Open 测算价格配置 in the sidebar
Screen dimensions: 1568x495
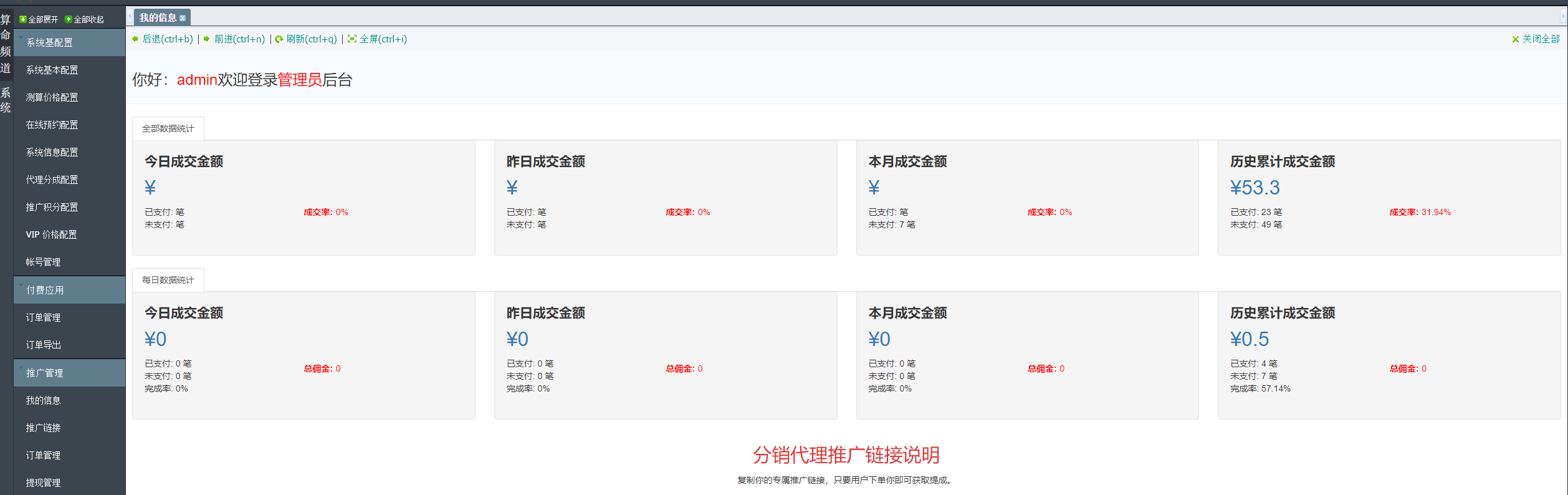(x=52, y=97)
